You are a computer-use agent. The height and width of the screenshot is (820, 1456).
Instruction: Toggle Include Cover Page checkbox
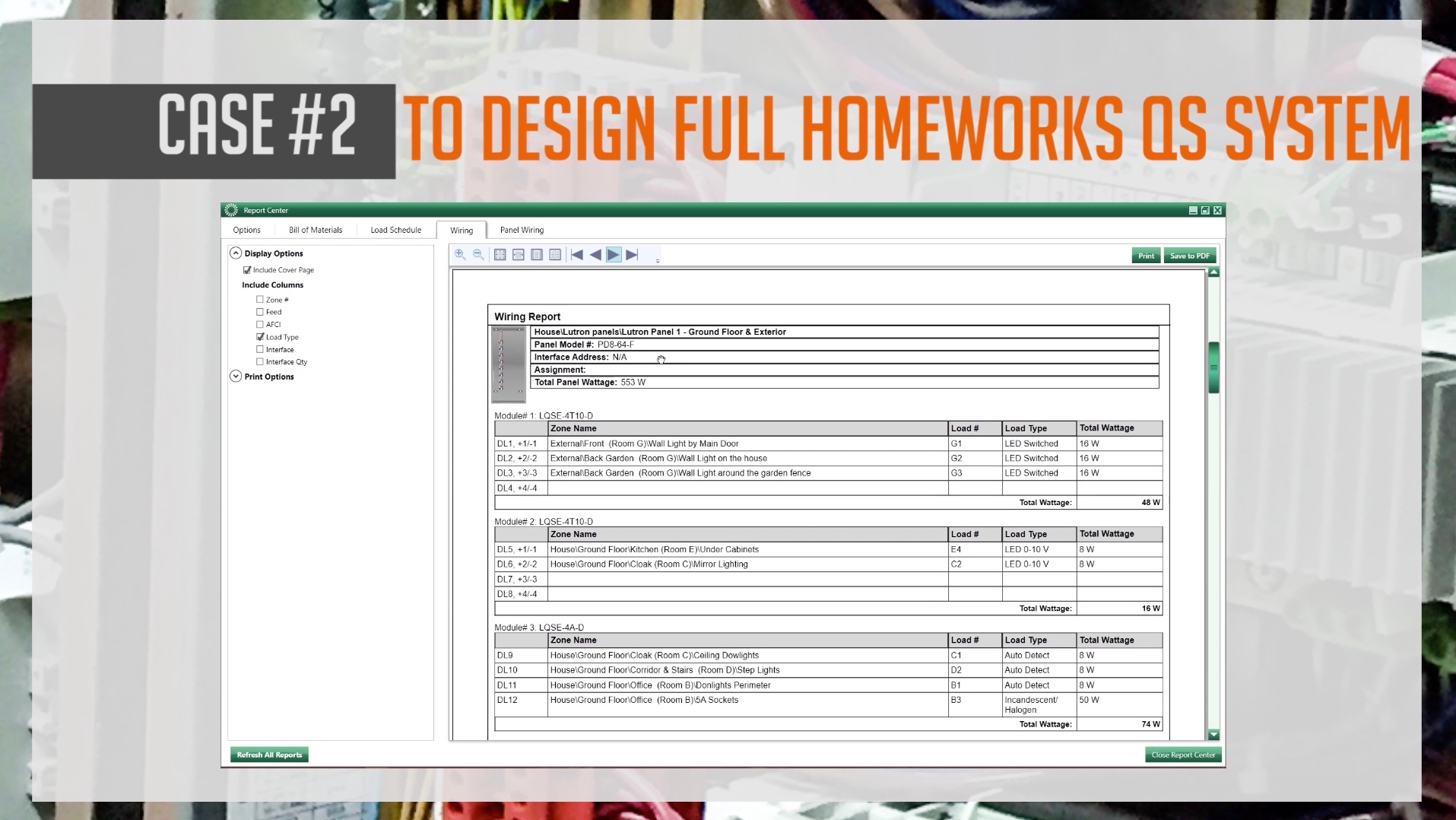click(247, 270)
